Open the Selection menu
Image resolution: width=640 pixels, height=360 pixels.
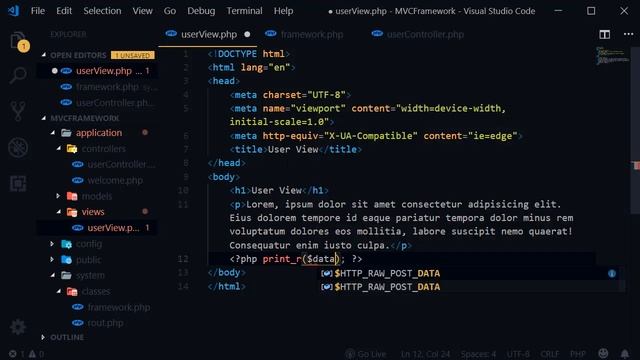(102, 11)
